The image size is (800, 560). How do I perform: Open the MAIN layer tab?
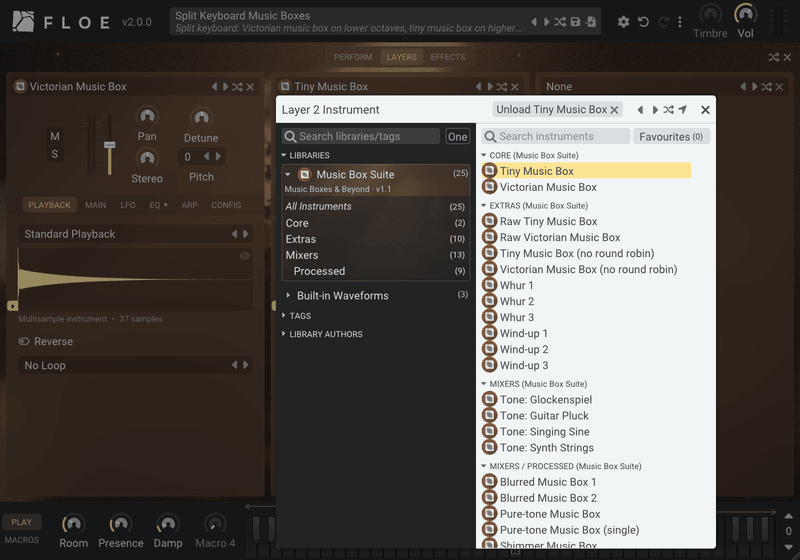coord(95,205)
